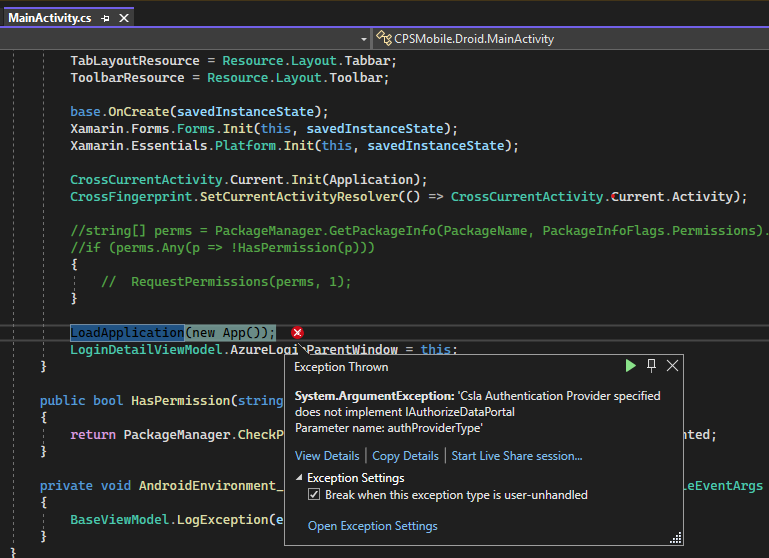Viewport: 769px width, 558px height.
Task: Click the 'Exception Thrown' popup title
Action: 341,367
